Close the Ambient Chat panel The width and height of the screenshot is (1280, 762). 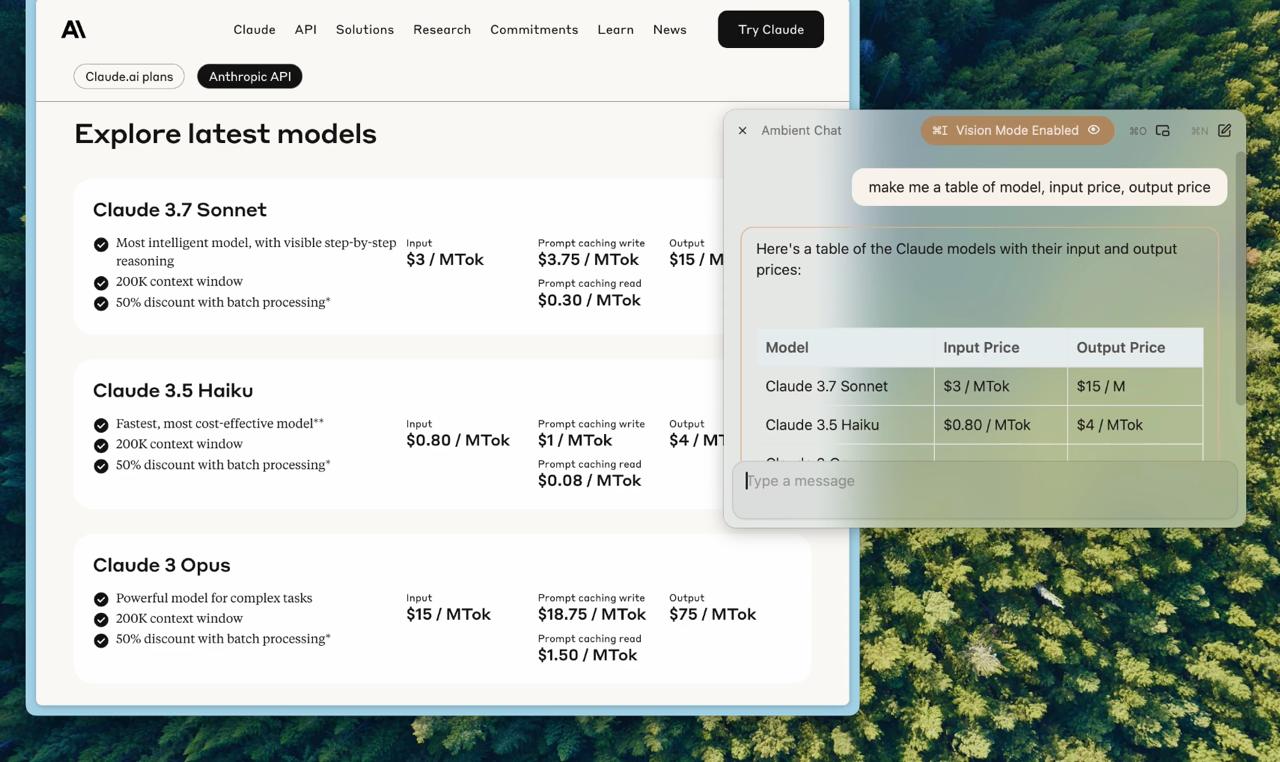(x=742, y=130)
